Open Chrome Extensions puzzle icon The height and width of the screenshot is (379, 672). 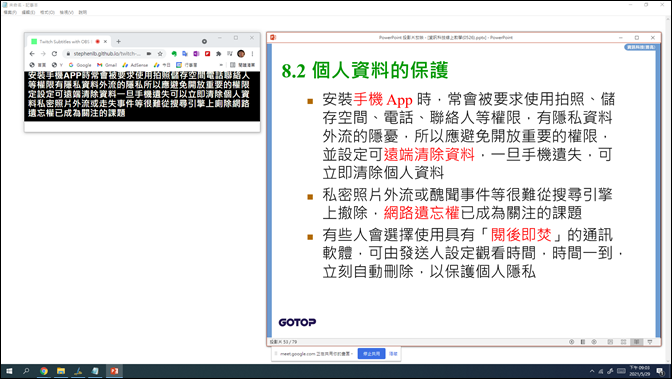click(x=218, y=54)
